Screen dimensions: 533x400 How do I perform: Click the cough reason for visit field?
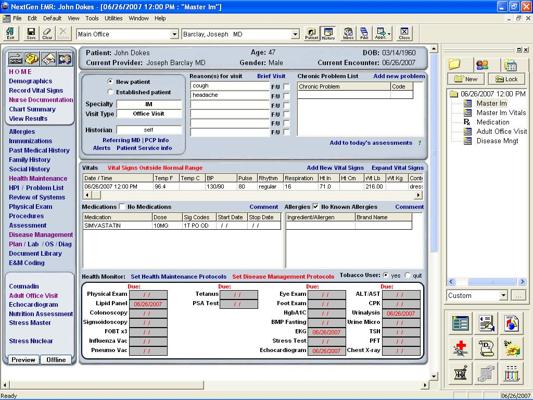click(x=230, y=86)
